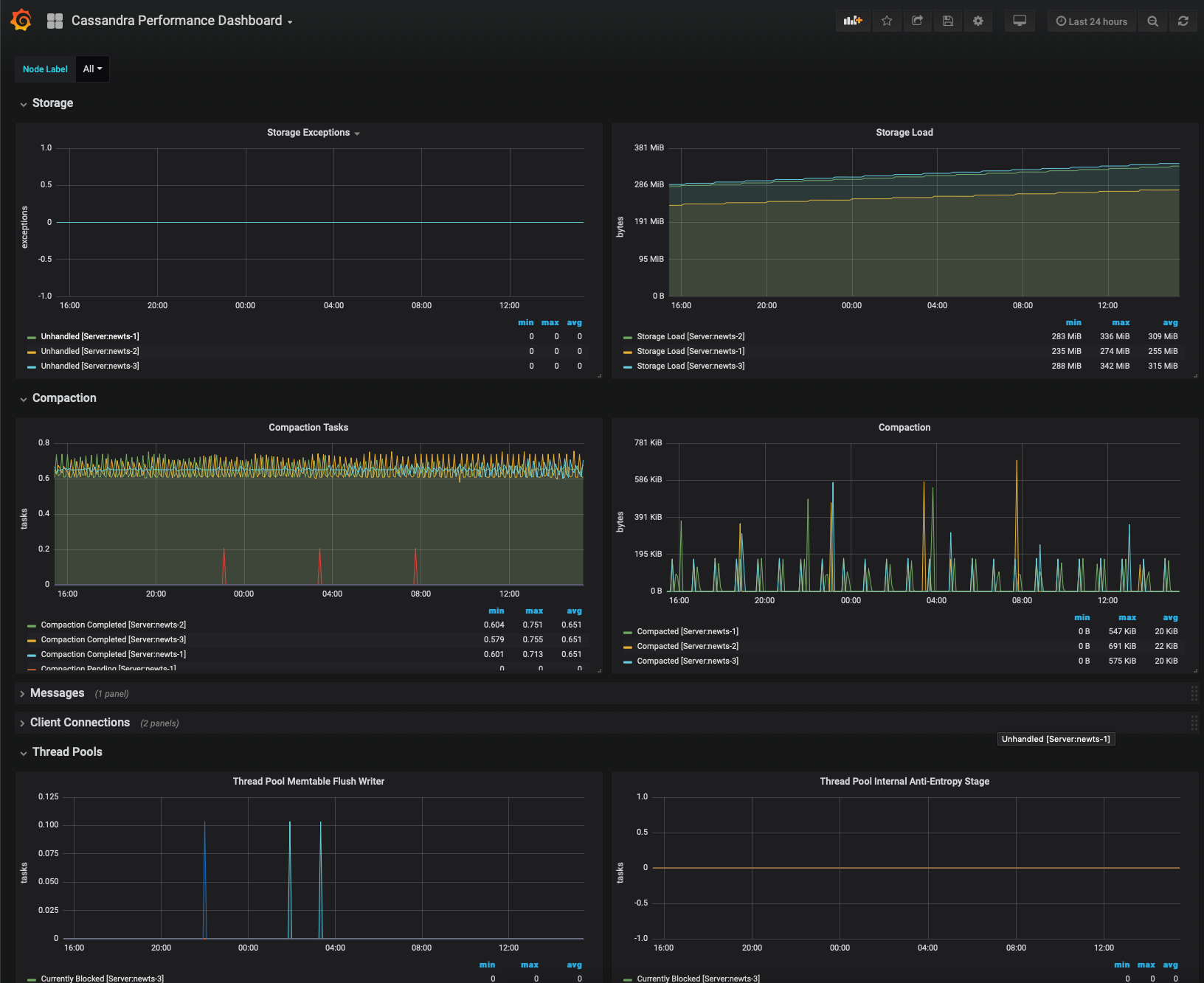This screenshot has height=983, width=1204.
Task: Toggle Compacted newts-1 series in legend
Action: pyautogui.click(x=688, y=632)
